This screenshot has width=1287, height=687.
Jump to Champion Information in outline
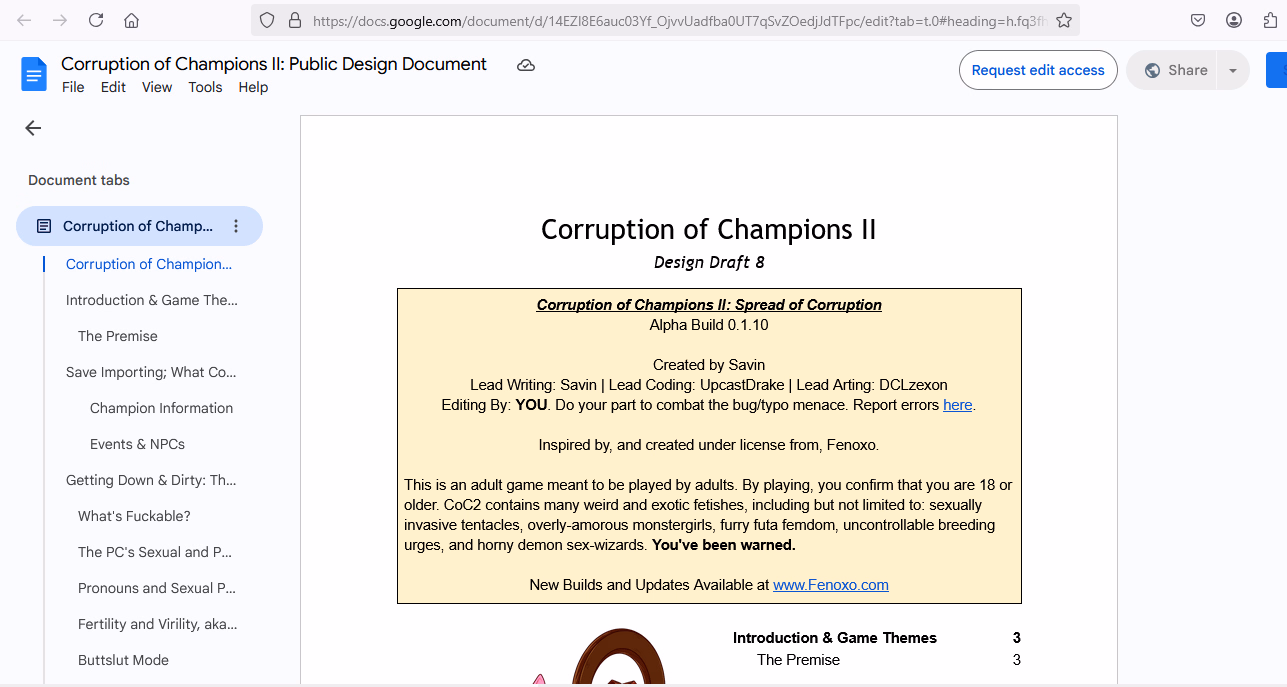tap(161, 408)
